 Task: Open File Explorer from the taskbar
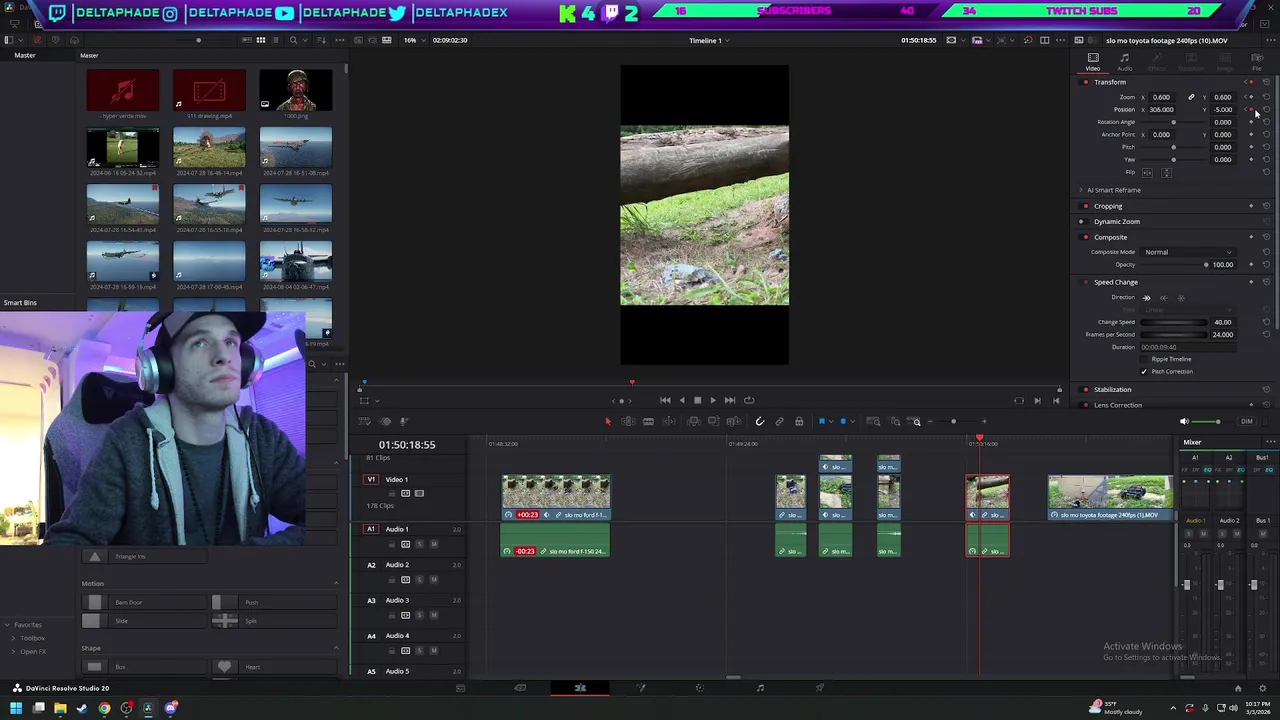60,709
